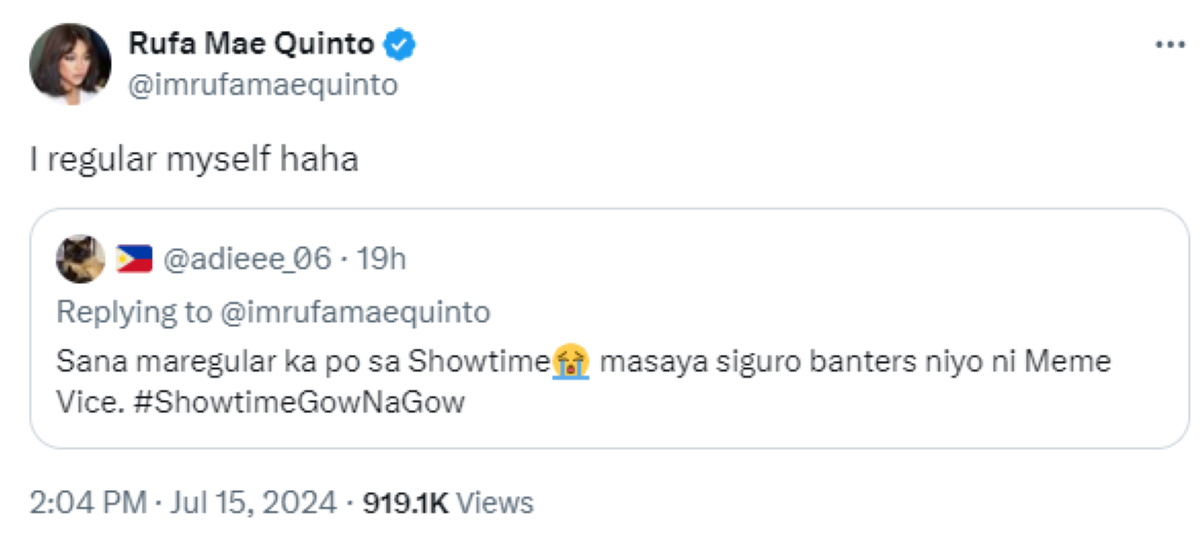
Task: Click the 2:04 PM tweet time
Action: pyautogui.click(x=89, y=501)
